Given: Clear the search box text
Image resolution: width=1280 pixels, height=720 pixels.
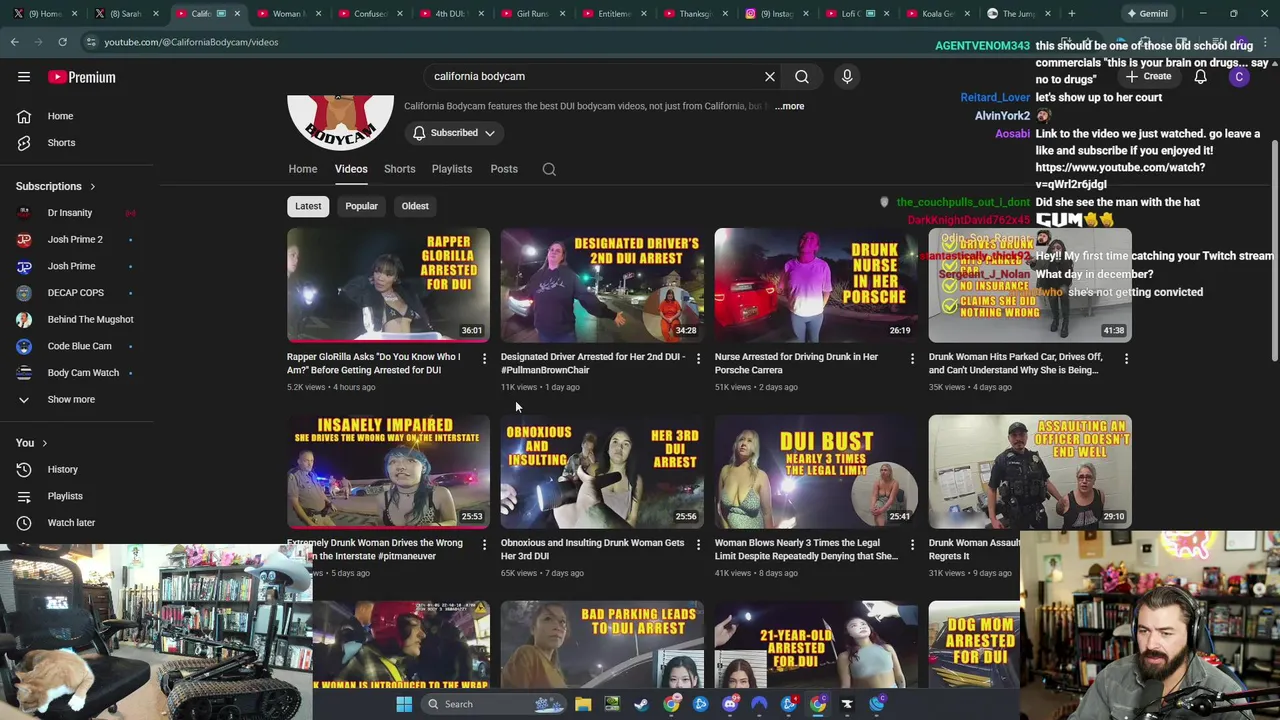Looking at the screenshot, I should 770,76.
